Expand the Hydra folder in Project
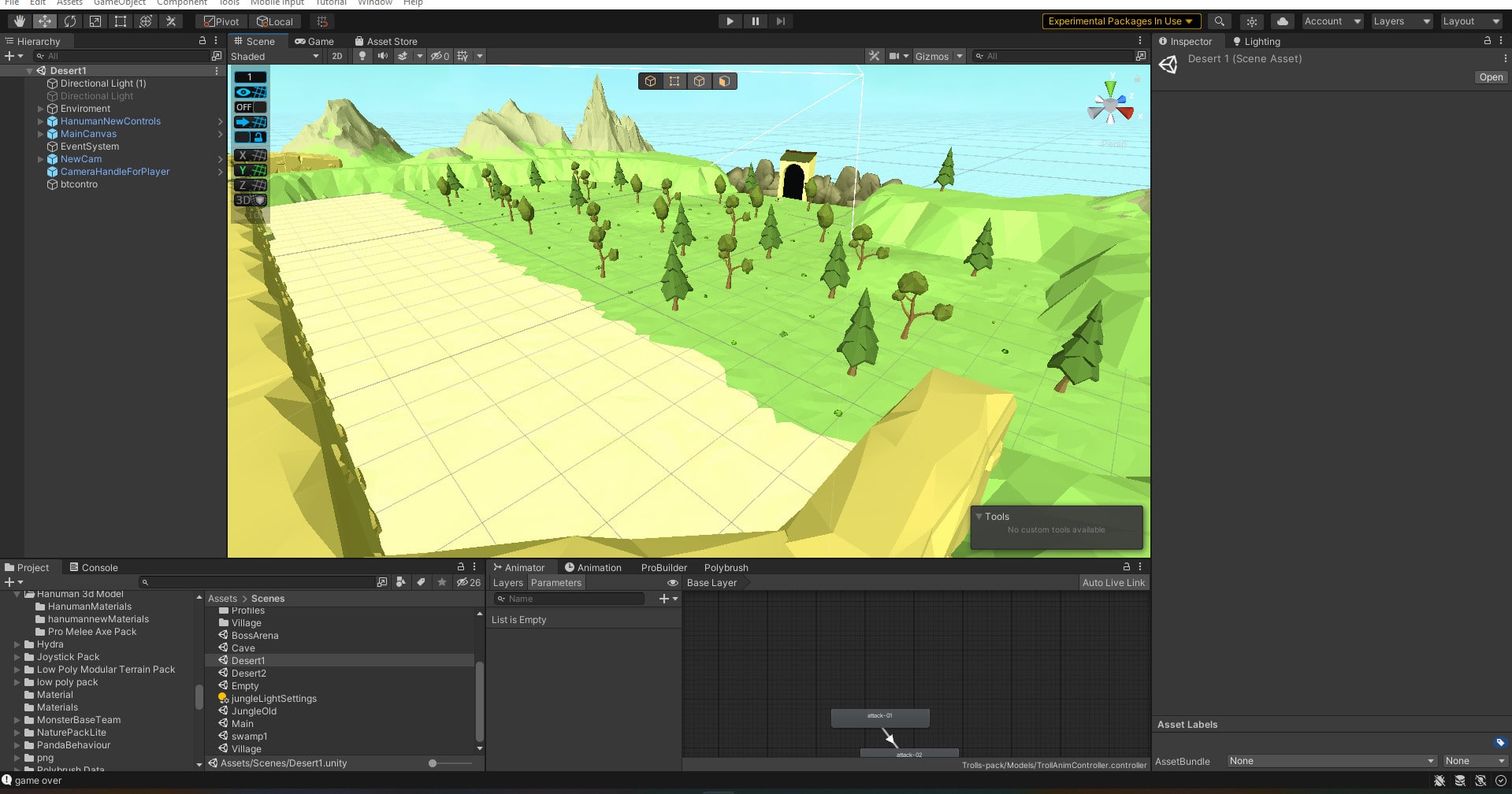Image resolution: width=1512 pixels, height=794 pixels. [17, 644]
